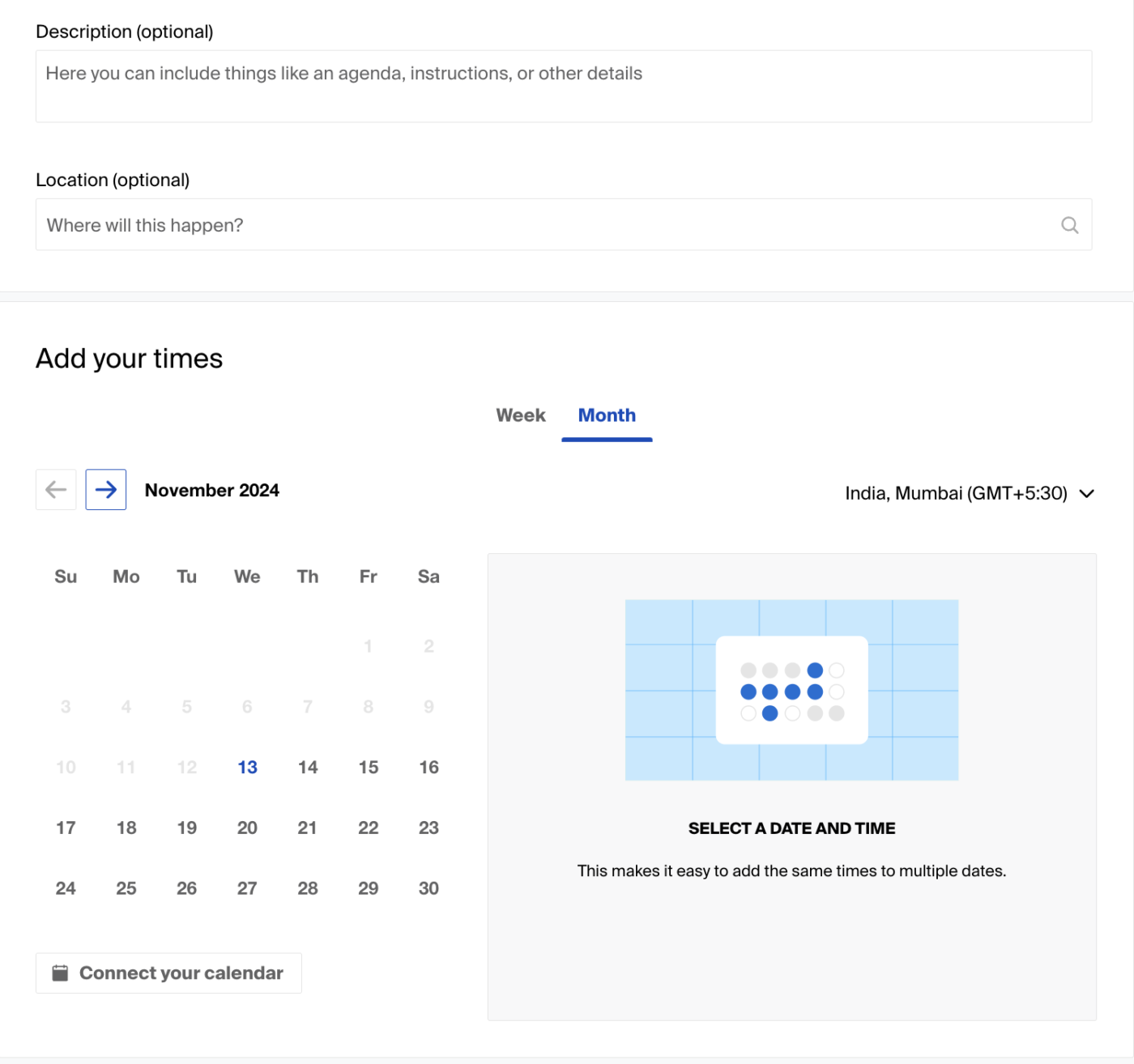Pick November 14 in the calendar
This screenshot has height=1064, width=1134.
[308, 767]
